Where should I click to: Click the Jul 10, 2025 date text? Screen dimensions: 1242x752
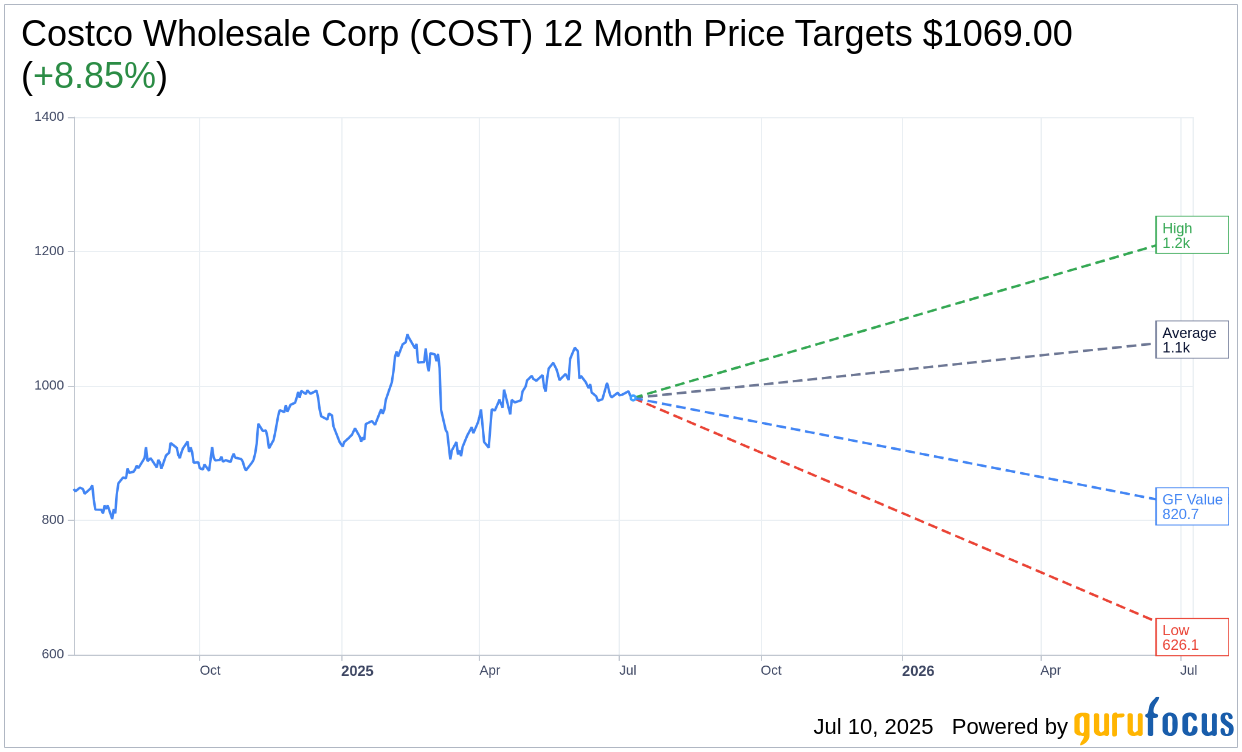point(873,727)
